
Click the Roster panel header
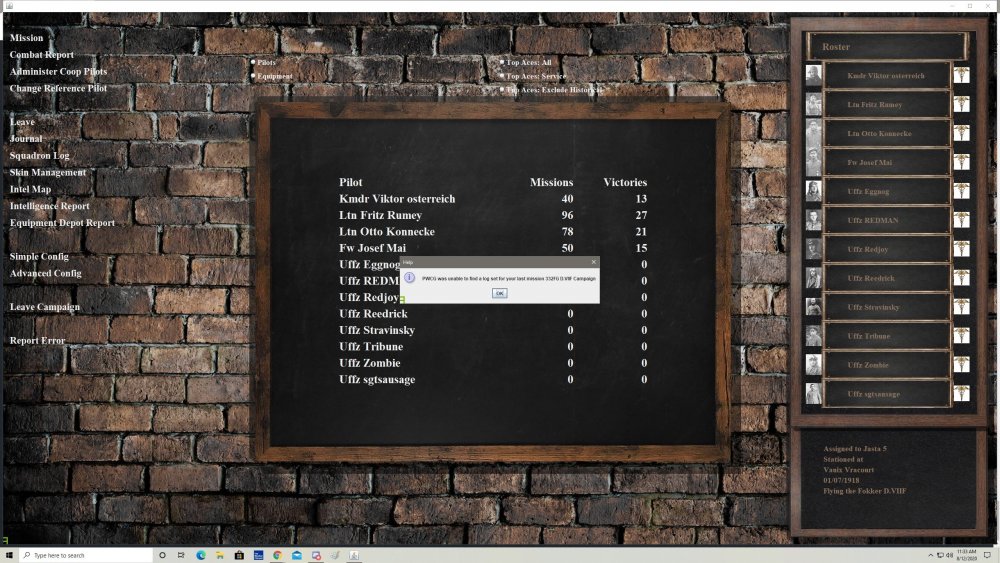click(887, 47)
